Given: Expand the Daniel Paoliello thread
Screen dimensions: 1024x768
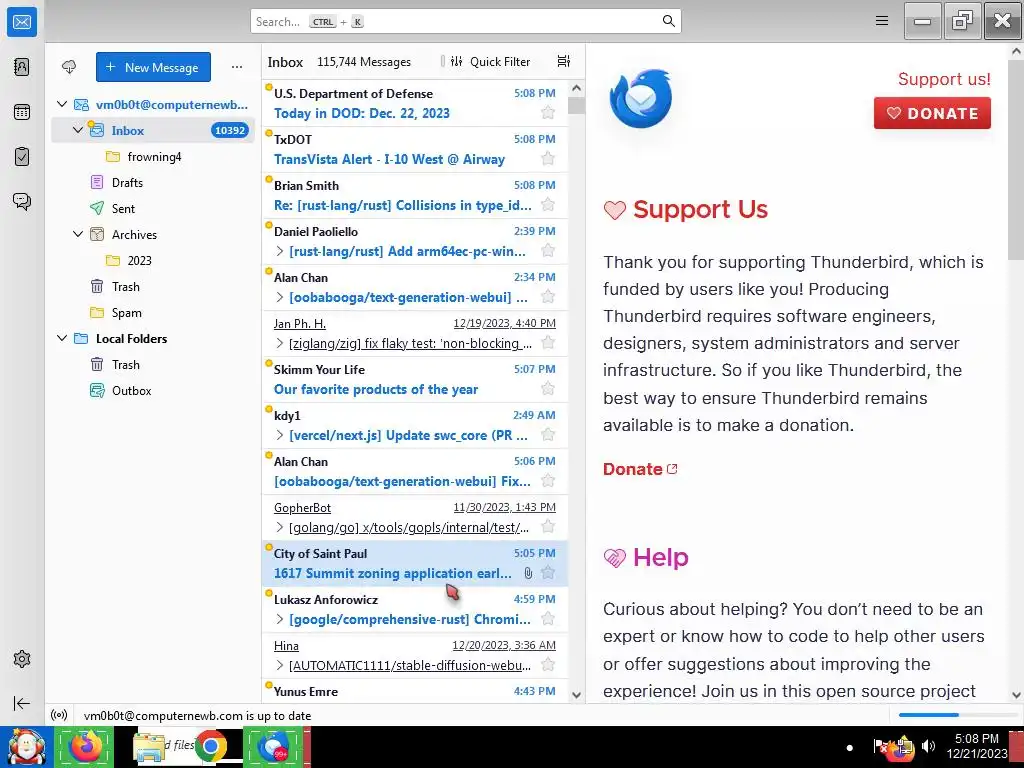Looking at the screenshot, I should pyautogui.click(x=280, y=251).
